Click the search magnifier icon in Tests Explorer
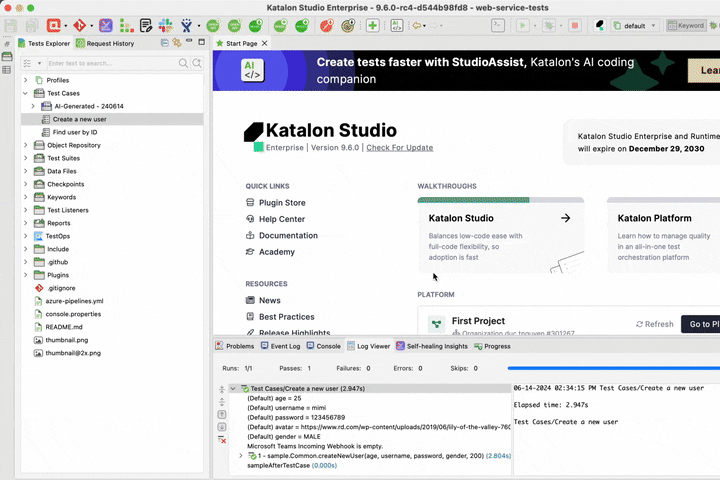Image resolution: width=720 pixels, height=480 pixels. [183, 63]
